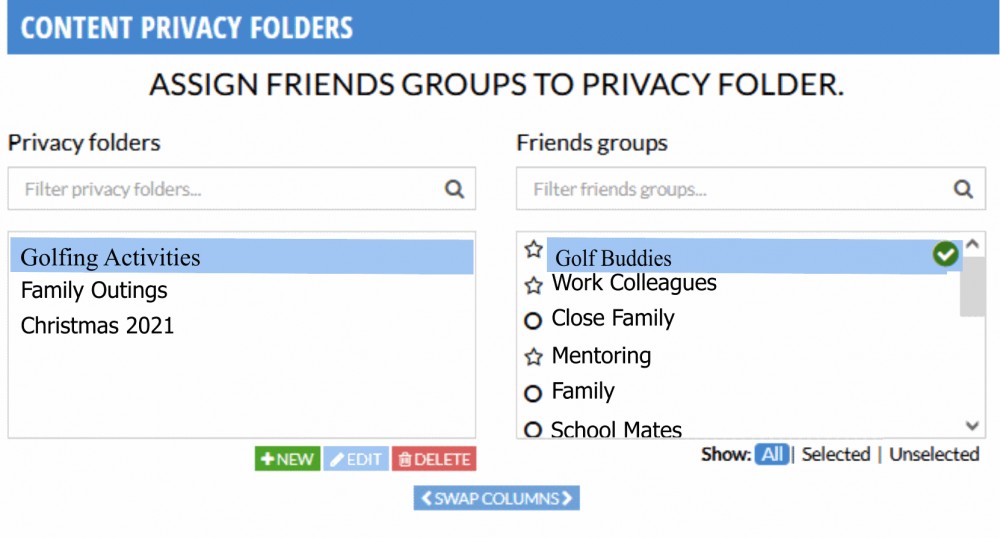Click the down arrow of friends list scrollbar
This screenshot has width=1000, height=538.
click(973, 425)
